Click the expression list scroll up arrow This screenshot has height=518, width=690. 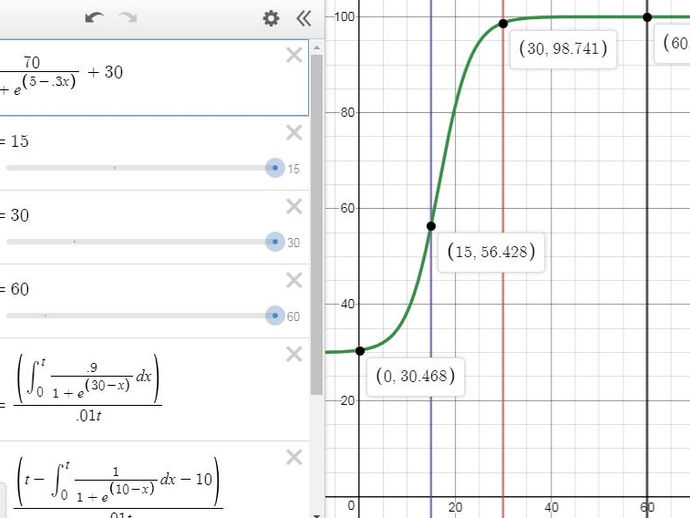pos(316,47)
